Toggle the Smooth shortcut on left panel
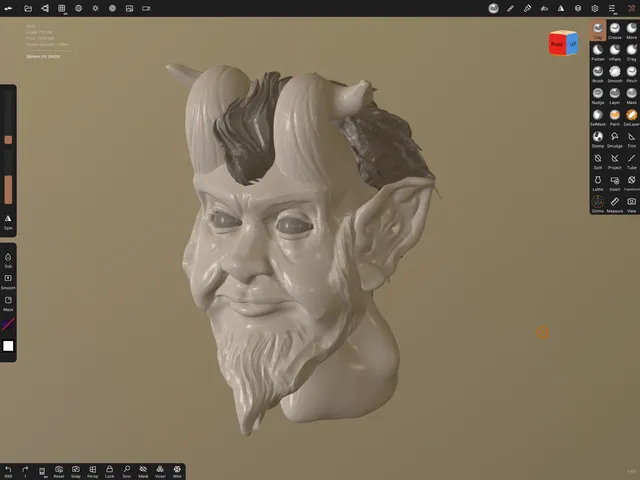Image resolution: width=640 pixels, height=480 pixels. coord(8,282)
